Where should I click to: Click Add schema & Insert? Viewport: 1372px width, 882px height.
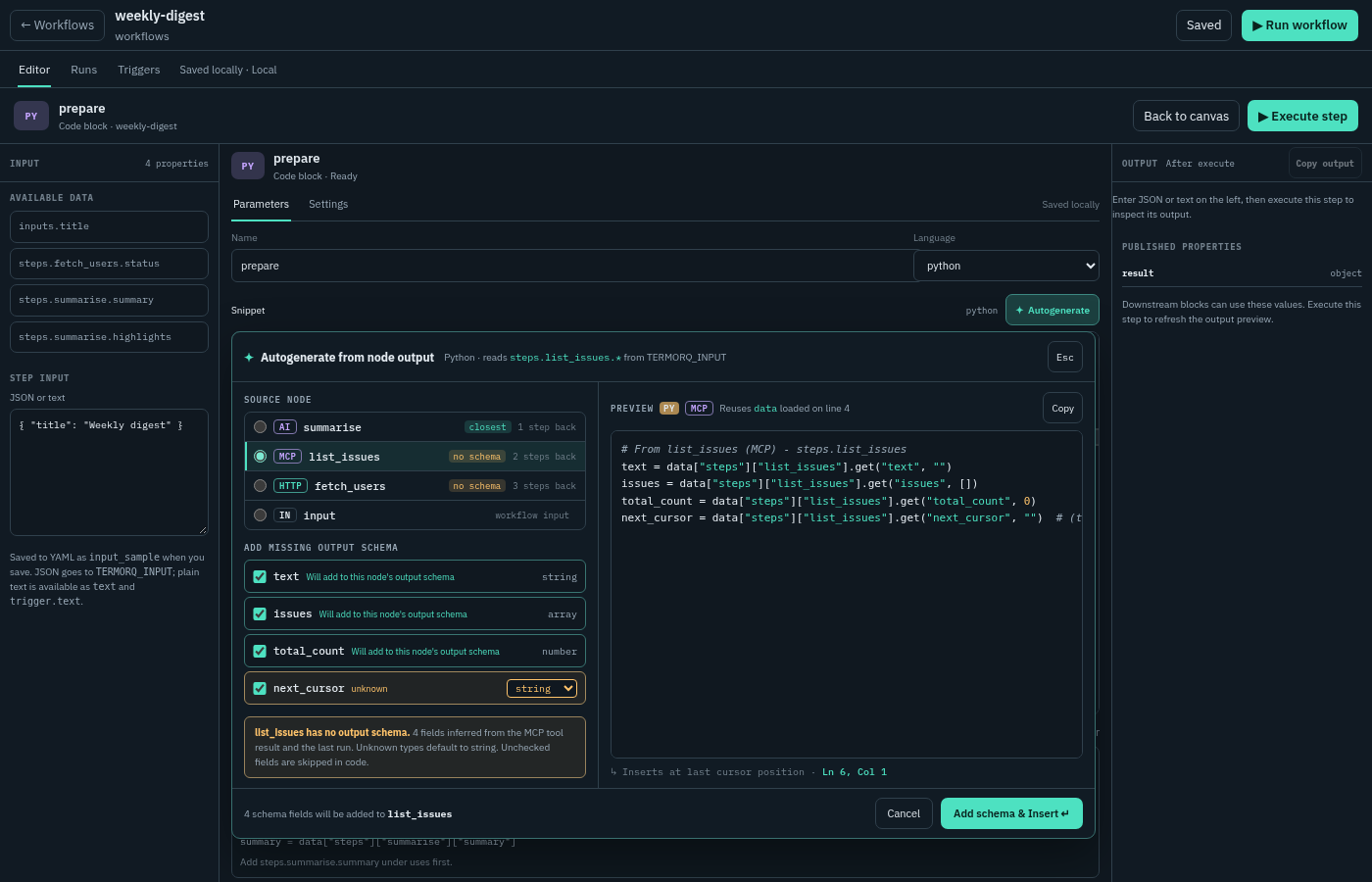[1011, 813]
